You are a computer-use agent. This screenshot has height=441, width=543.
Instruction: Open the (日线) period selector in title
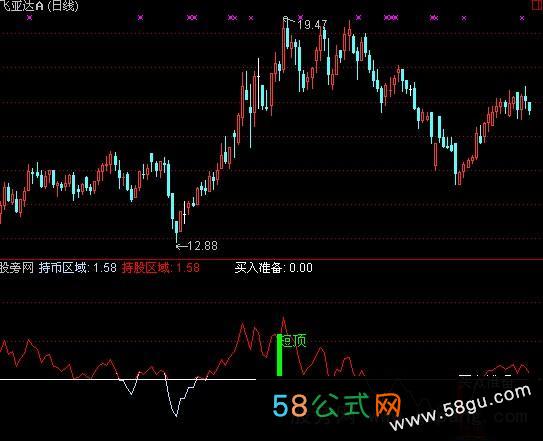click(63, 6)
